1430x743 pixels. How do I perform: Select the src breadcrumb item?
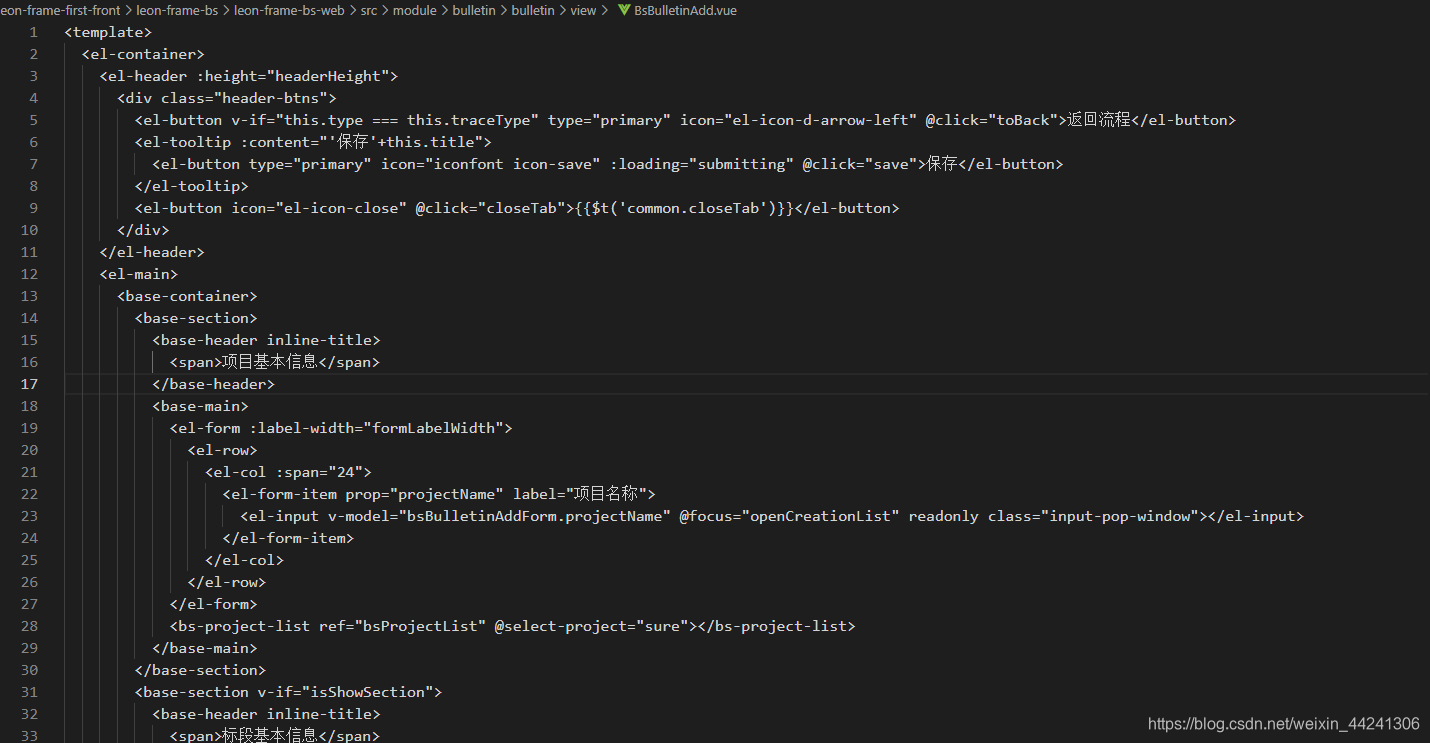pyautogui.click(x=368, y=10)
